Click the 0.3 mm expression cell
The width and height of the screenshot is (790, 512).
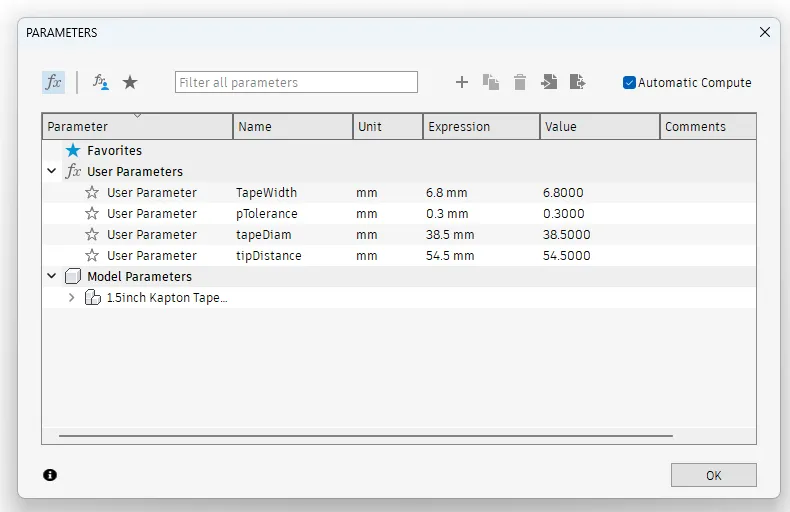coord(447,214)
